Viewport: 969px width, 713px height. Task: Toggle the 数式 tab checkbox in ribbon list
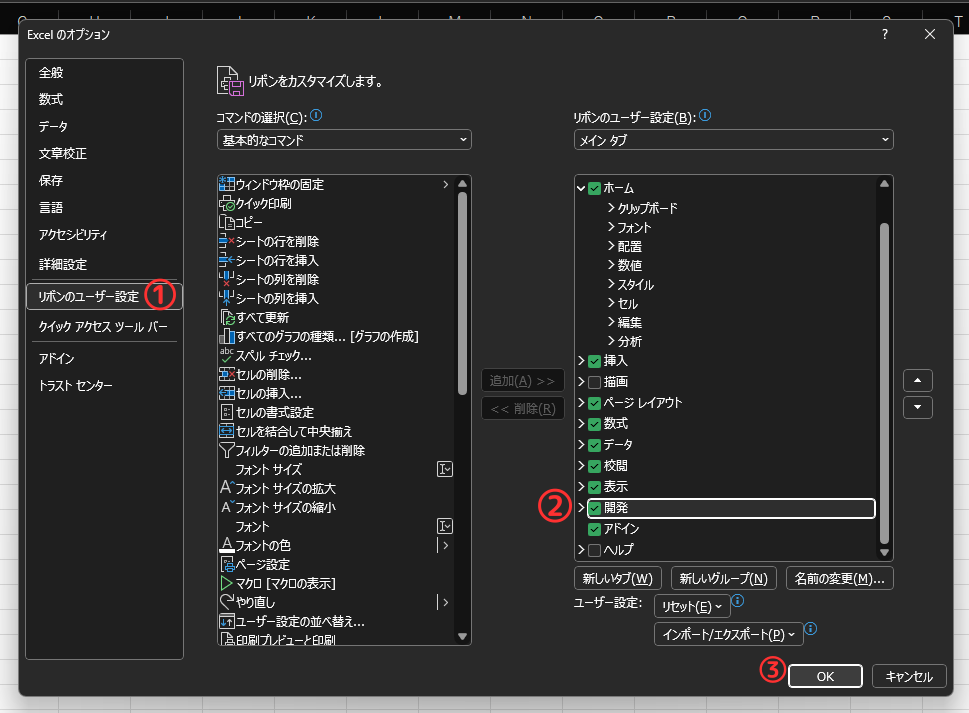(595, 424)
